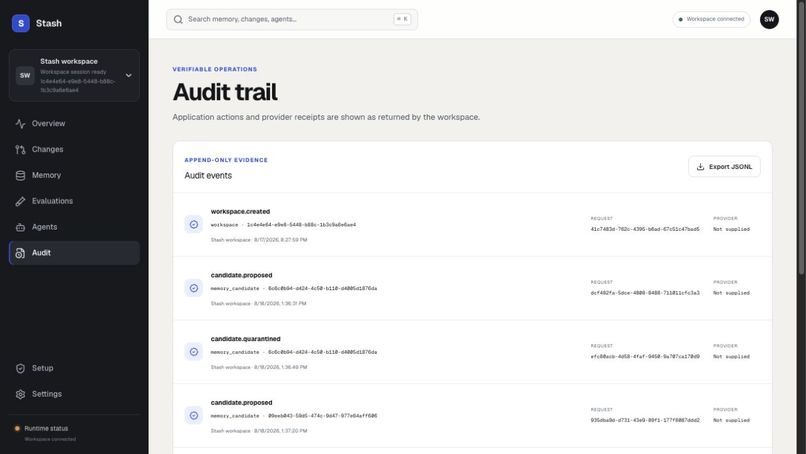Viewport: 806px width, 454px height.
Task: Click request ID starting efc80acb
Action: pyautogui.click(x=645, y=356)
